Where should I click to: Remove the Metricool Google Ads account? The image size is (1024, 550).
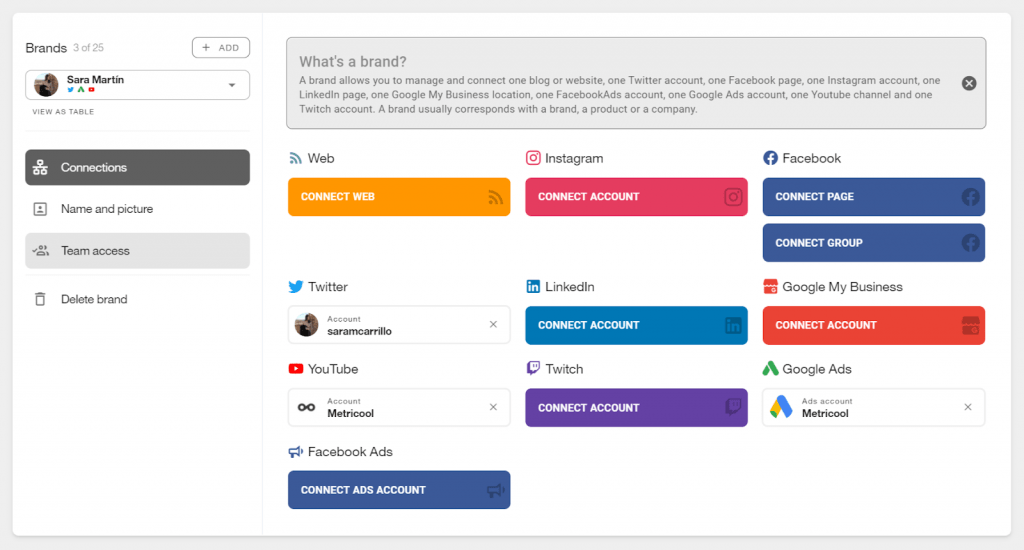coord(968,407)
